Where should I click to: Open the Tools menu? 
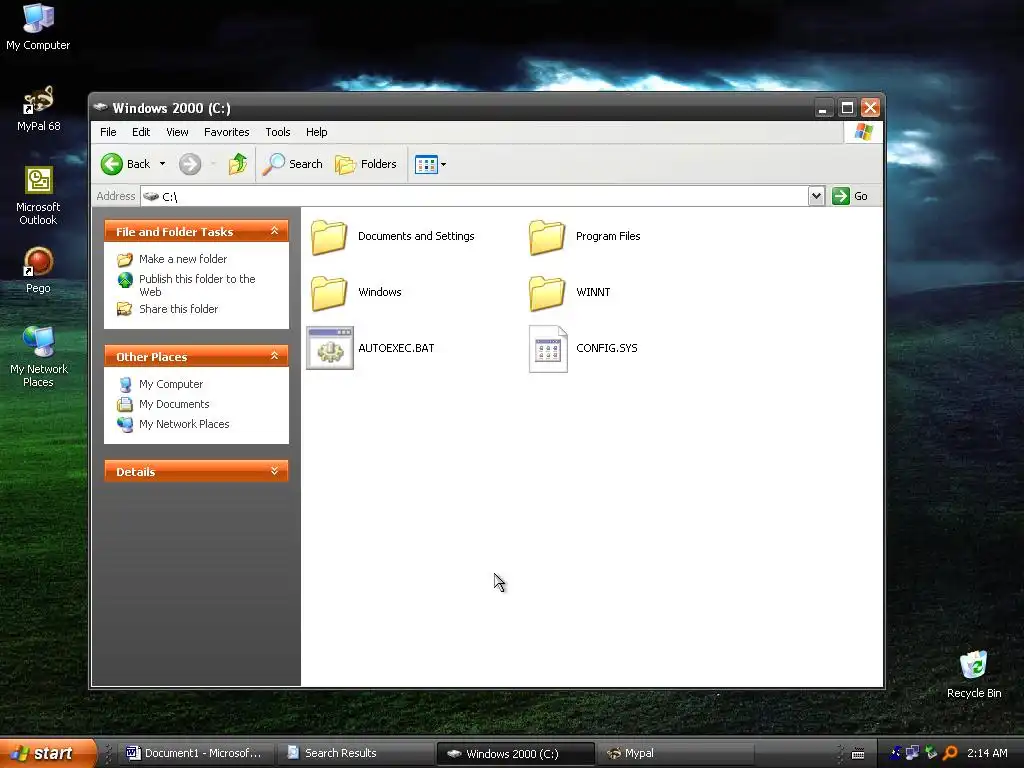[x=278, y=132]
